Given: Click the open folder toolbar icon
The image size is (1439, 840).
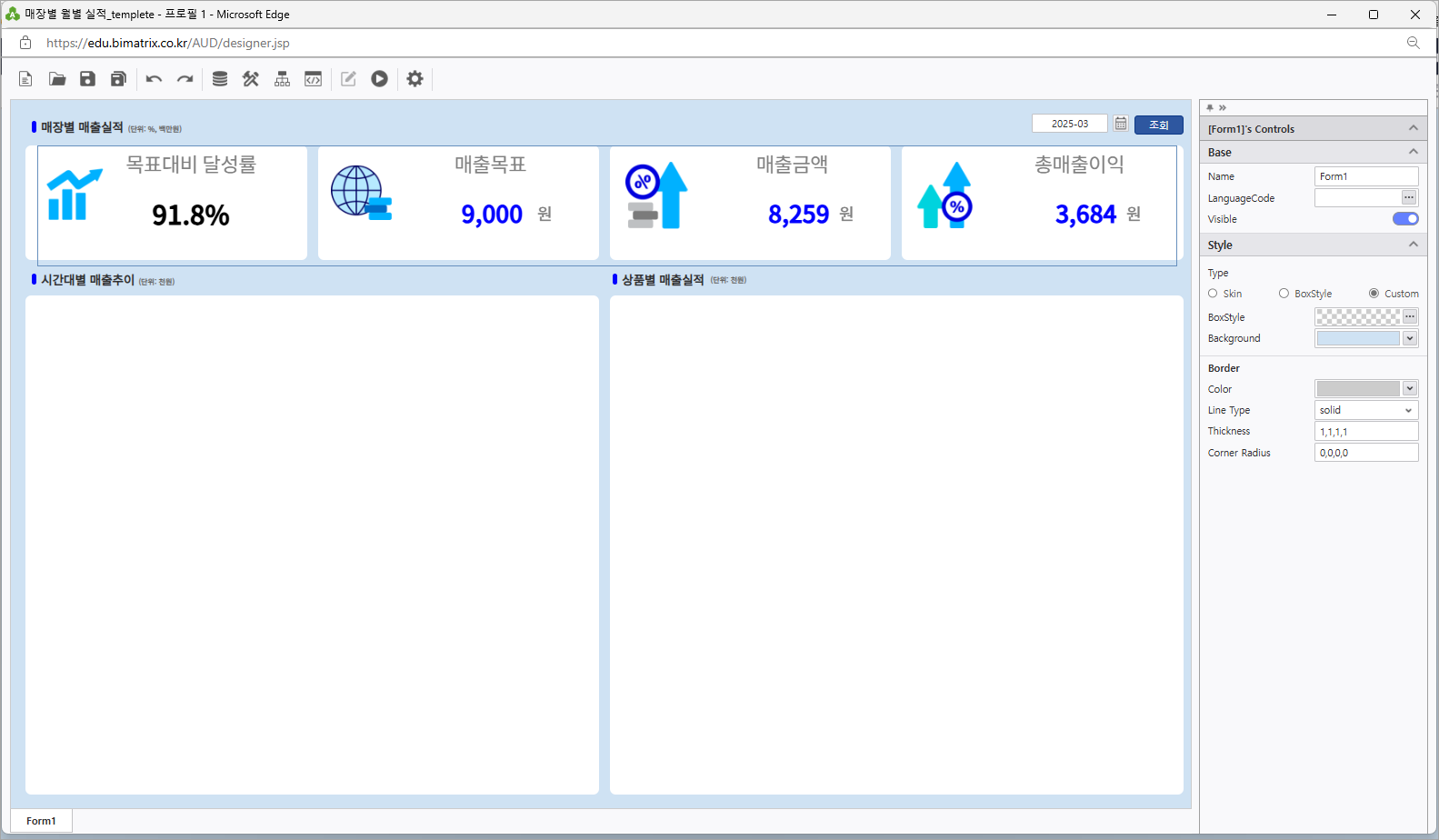Looking at the screenshot, I should (57, 79).
